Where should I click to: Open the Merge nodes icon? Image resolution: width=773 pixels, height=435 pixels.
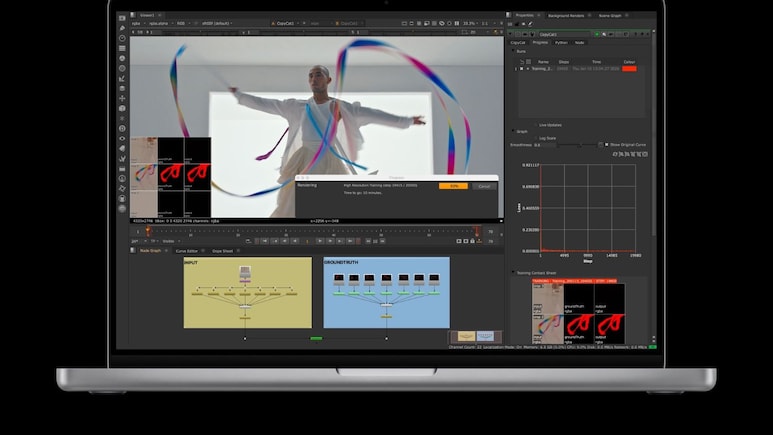point(122,88)
